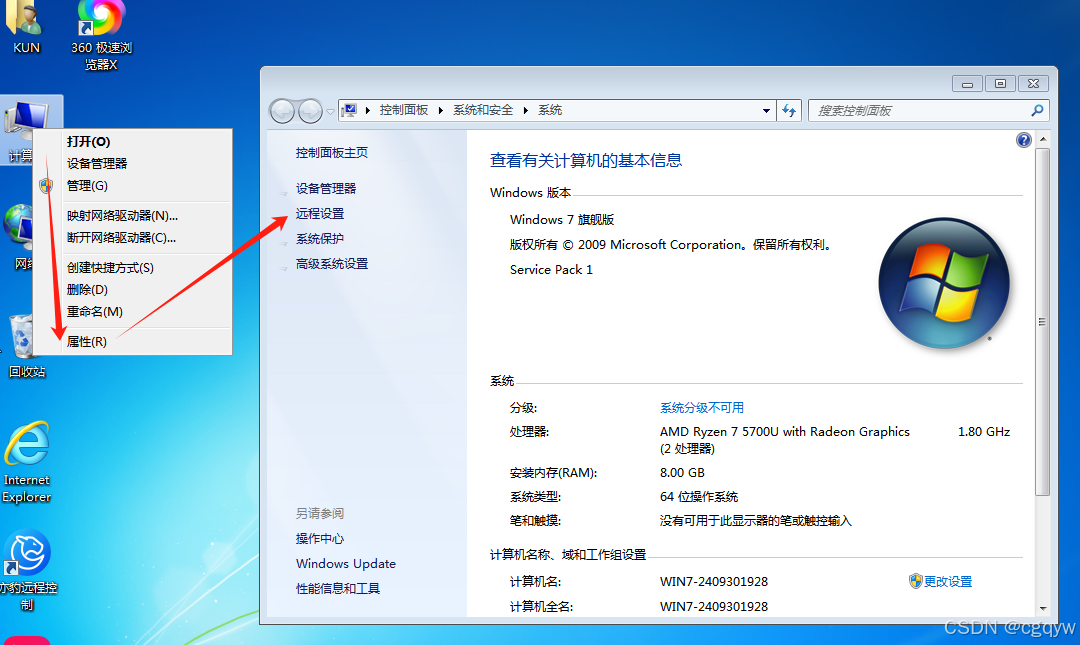Click the shield icon beside 更改设置
This screenshot has height=645, width=1080.
tap(915, 581)
